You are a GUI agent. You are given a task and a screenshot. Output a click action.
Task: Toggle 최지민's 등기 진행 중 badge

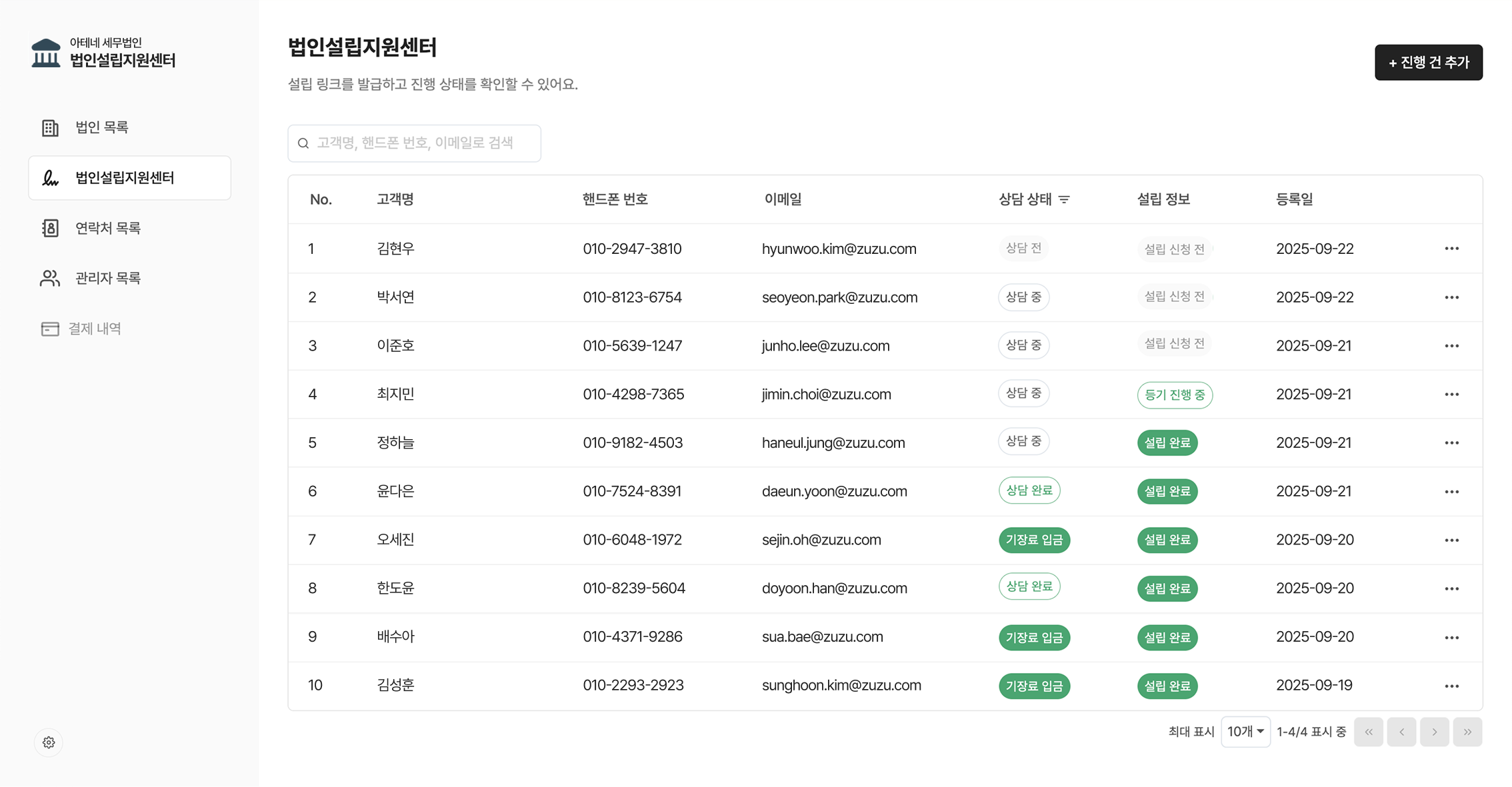coord(1175,394)
